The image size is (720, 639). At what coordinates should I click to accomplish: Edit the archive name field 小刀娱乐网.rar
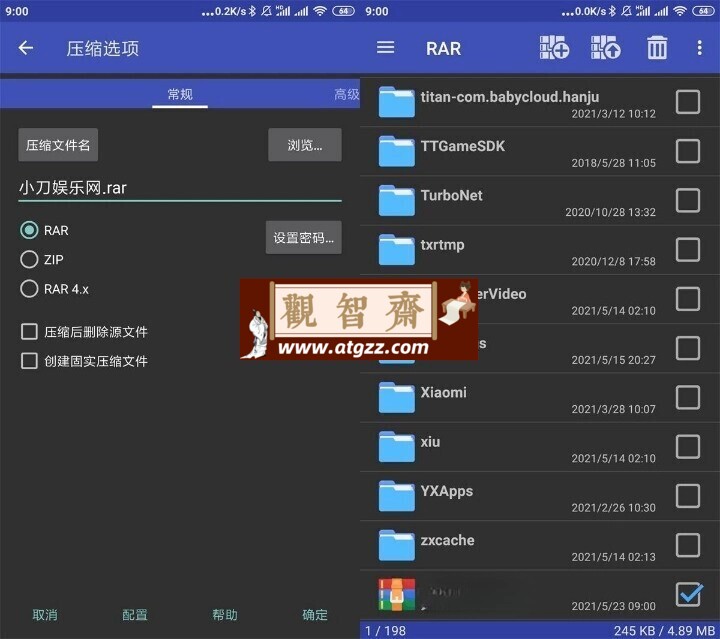click(x=180, y=188)
